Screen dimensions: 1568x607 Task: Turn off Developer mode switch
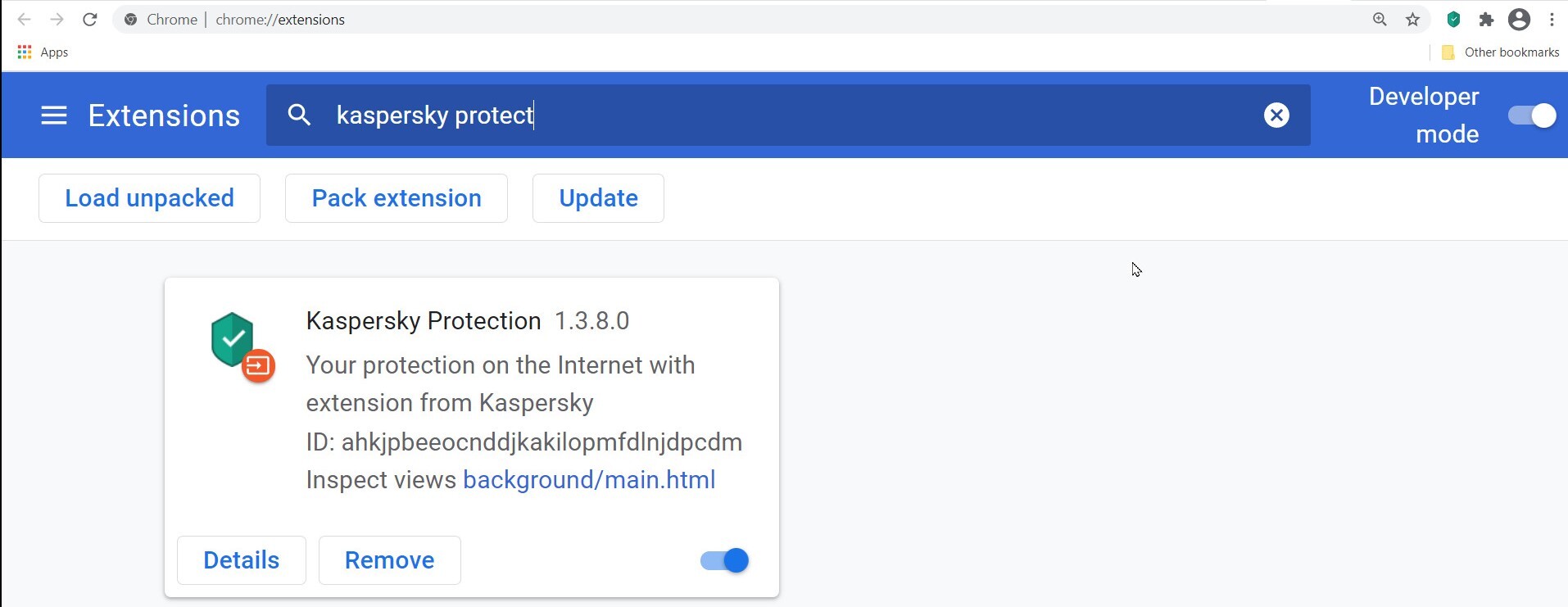point(1531,116)
